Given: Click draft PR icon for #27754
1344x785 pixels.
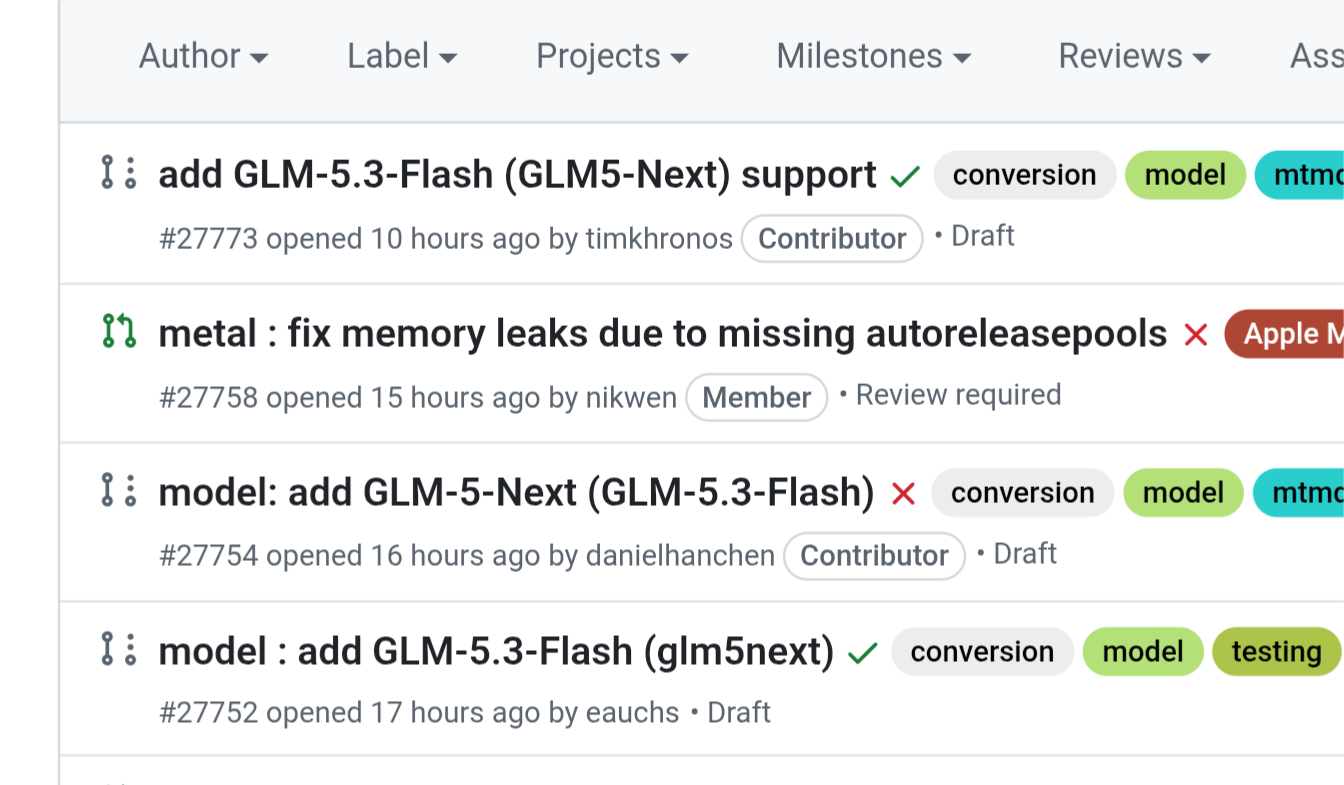Looking at the screenshot, I should 119,490.
